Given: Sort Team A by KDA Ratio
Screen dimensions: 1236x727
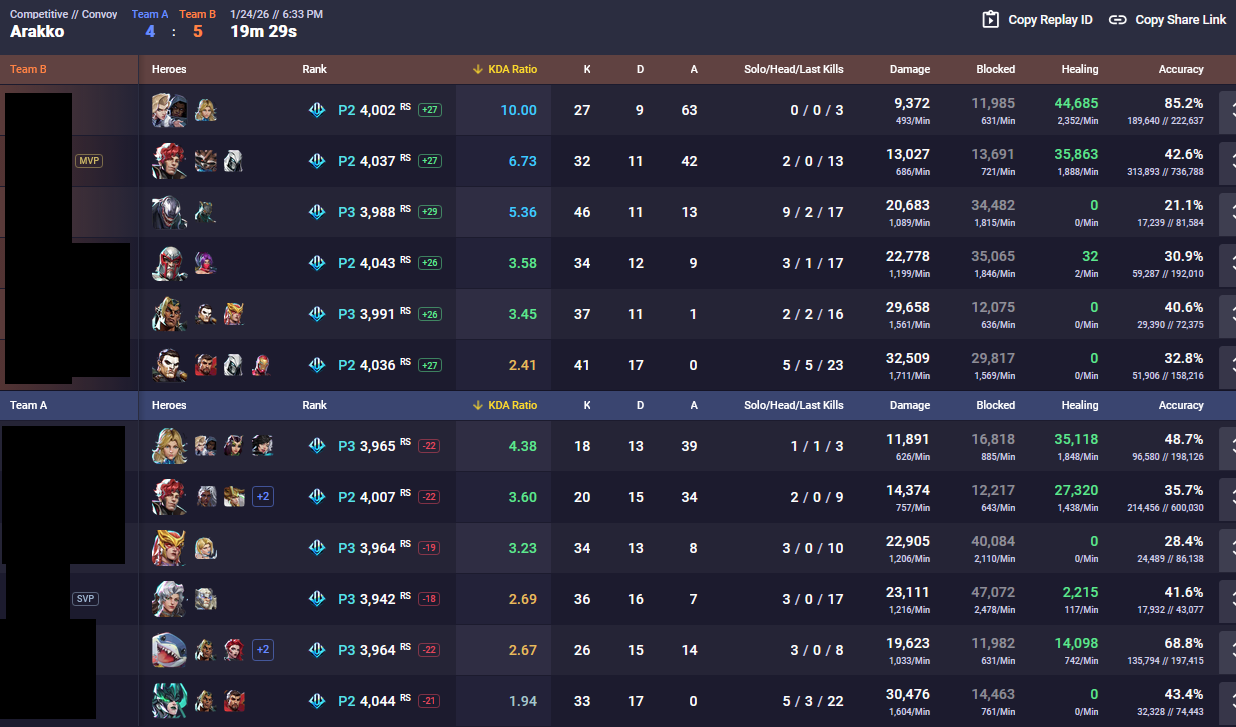Looking at the screenshot, I should click(505, 405).
